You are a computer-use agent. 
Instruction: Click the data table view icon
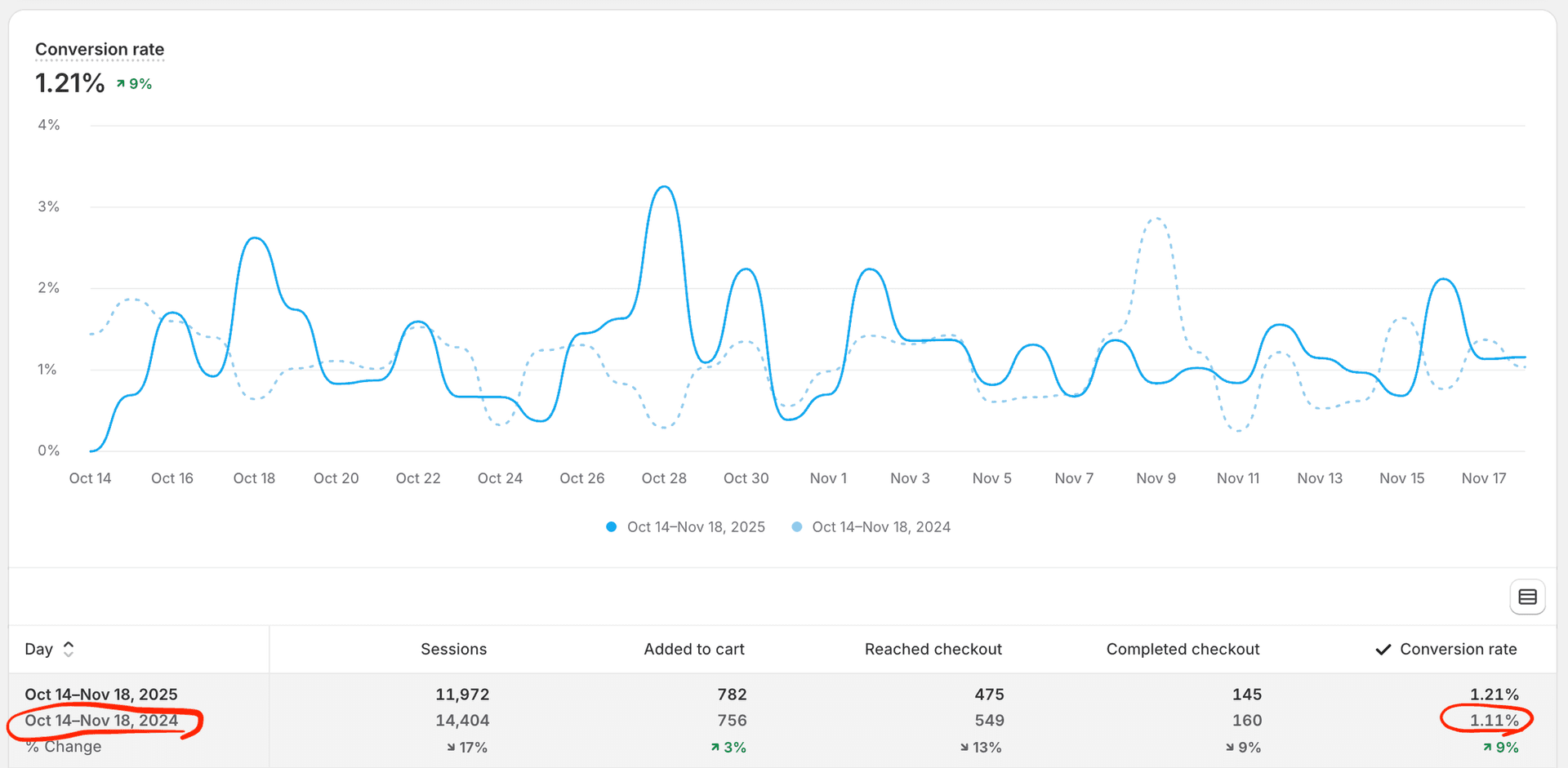pos(1527,597)
